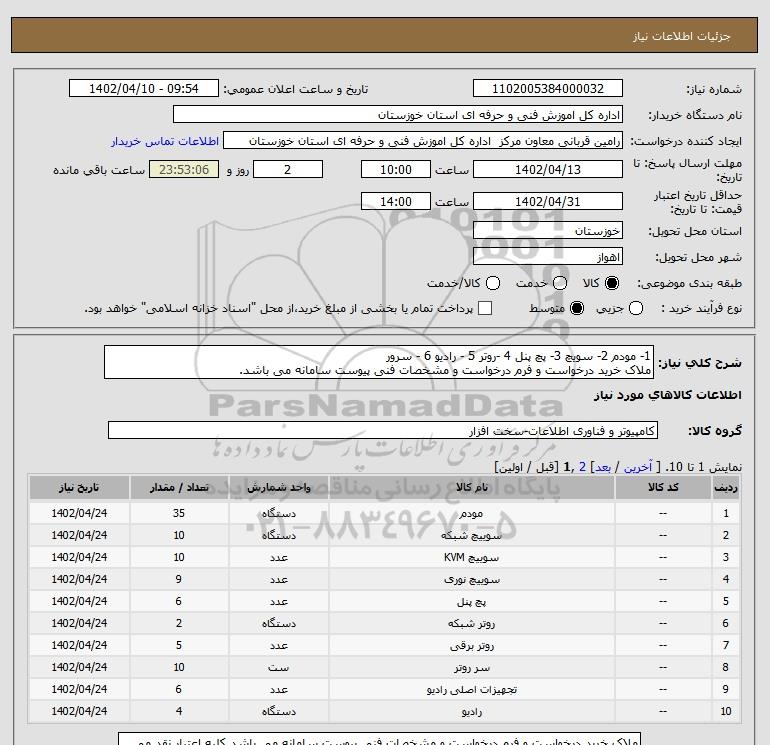Go to the بعد page link
This screenshot has height=745, width=770.
click(x=603, y=467)
